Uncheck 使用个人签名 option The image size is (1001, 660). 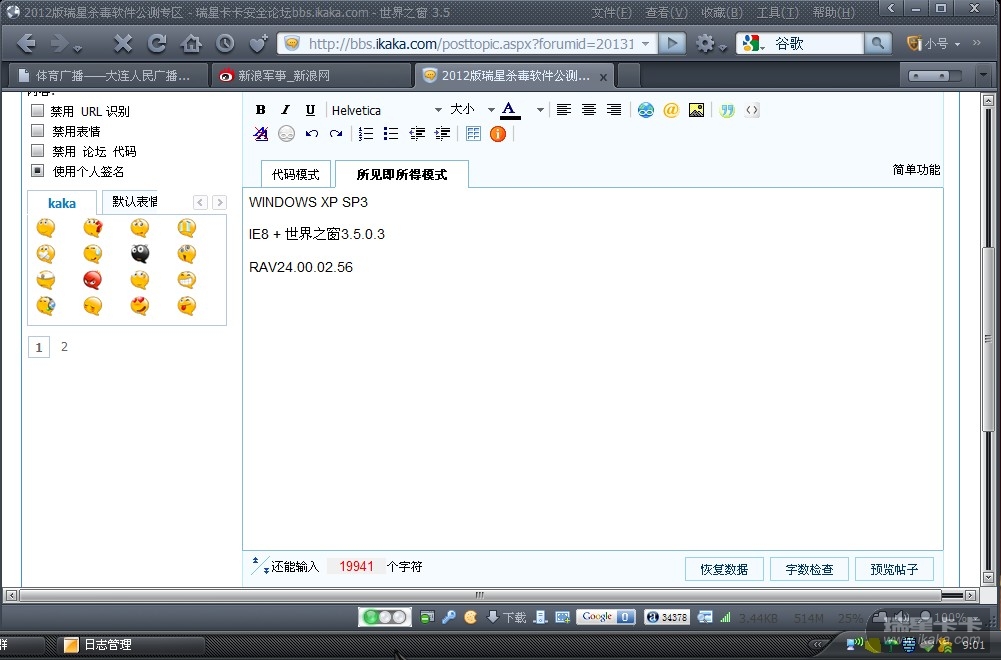tap(38, 170)
